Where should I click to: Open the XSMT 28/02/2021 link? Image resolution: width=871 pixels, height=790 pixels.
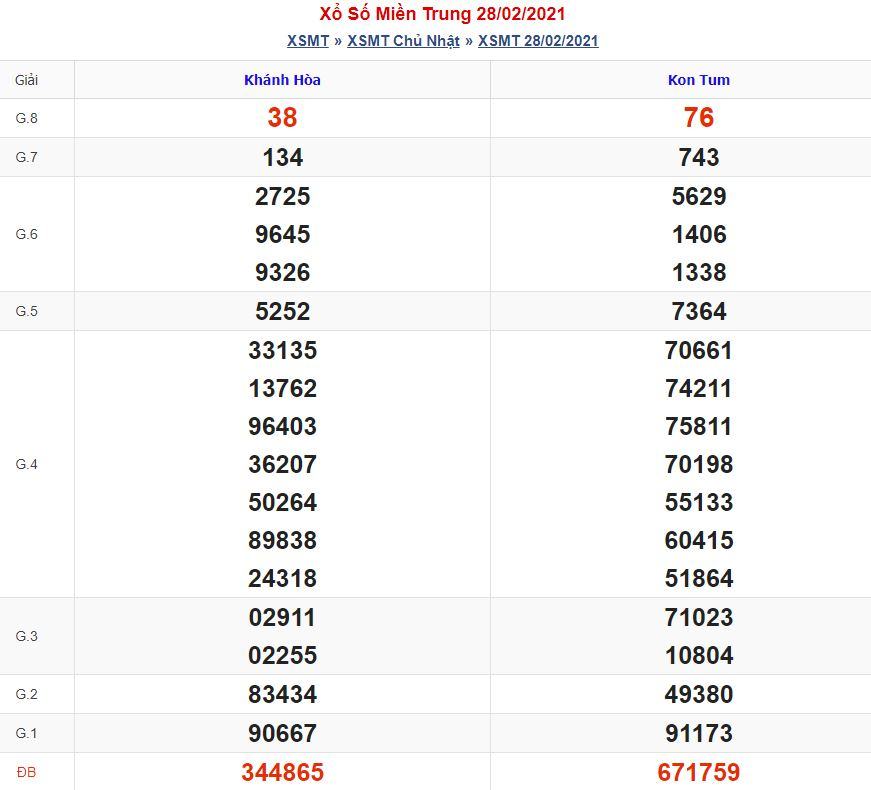538,41
